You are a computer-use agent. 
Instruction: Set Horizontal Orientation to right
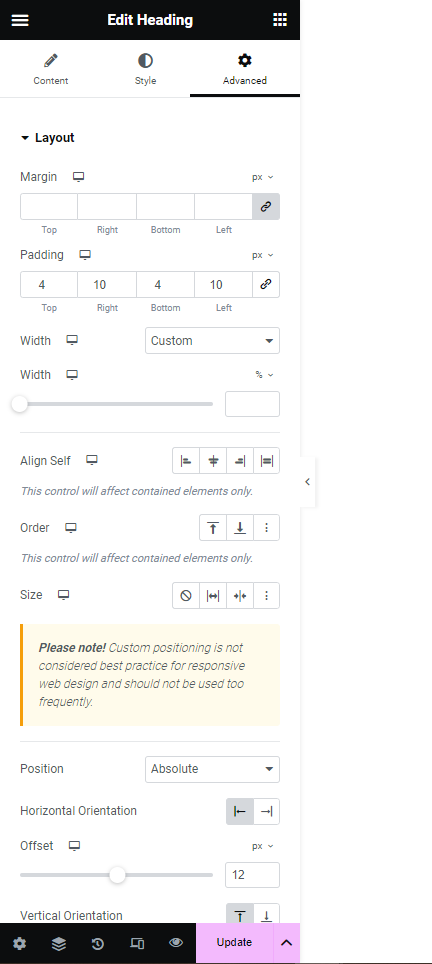pos(266,812)
